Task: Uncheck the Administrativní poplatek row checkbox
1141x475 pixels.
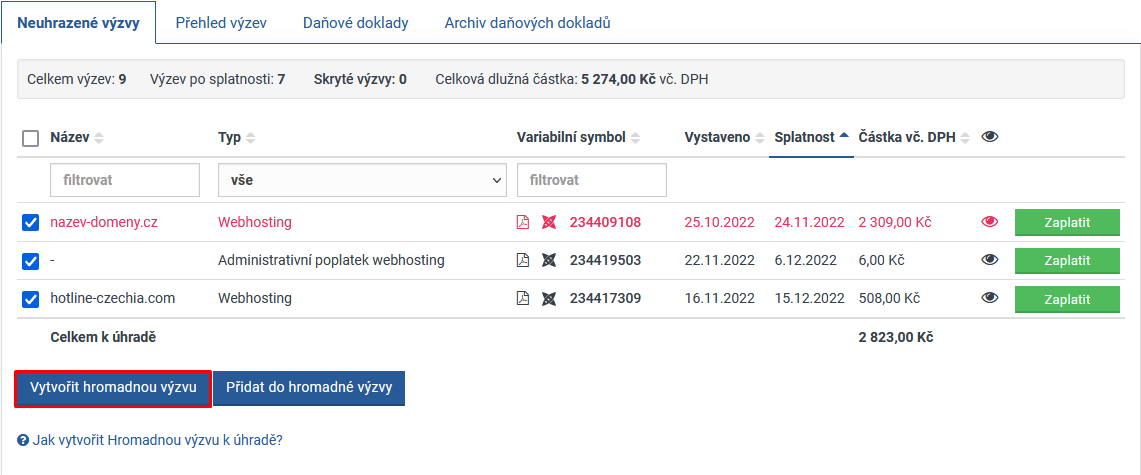Action: pos(31,261)
